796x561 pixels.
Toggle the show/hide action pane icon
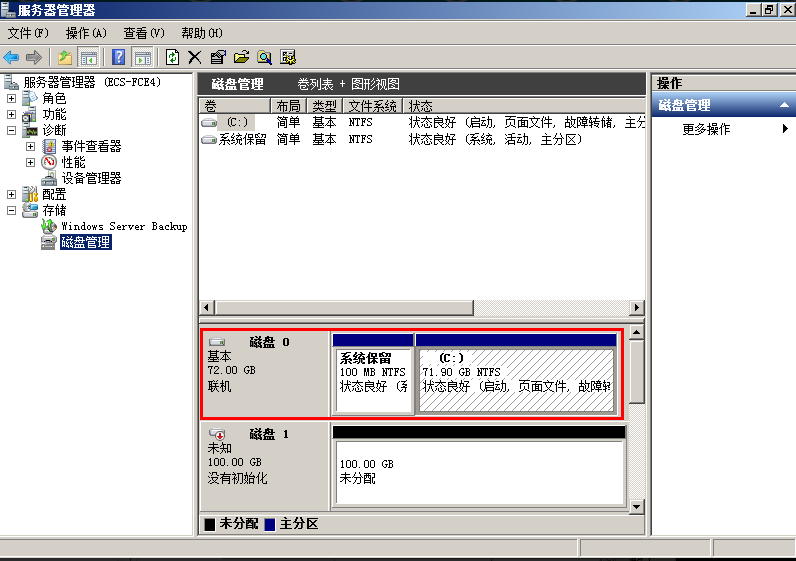[143, 58]
